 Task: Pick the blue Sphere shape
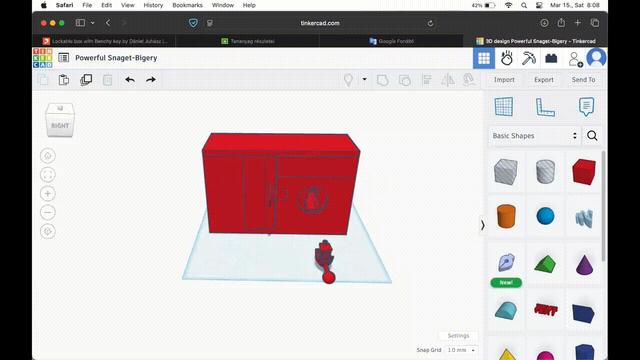click(545, 216)
